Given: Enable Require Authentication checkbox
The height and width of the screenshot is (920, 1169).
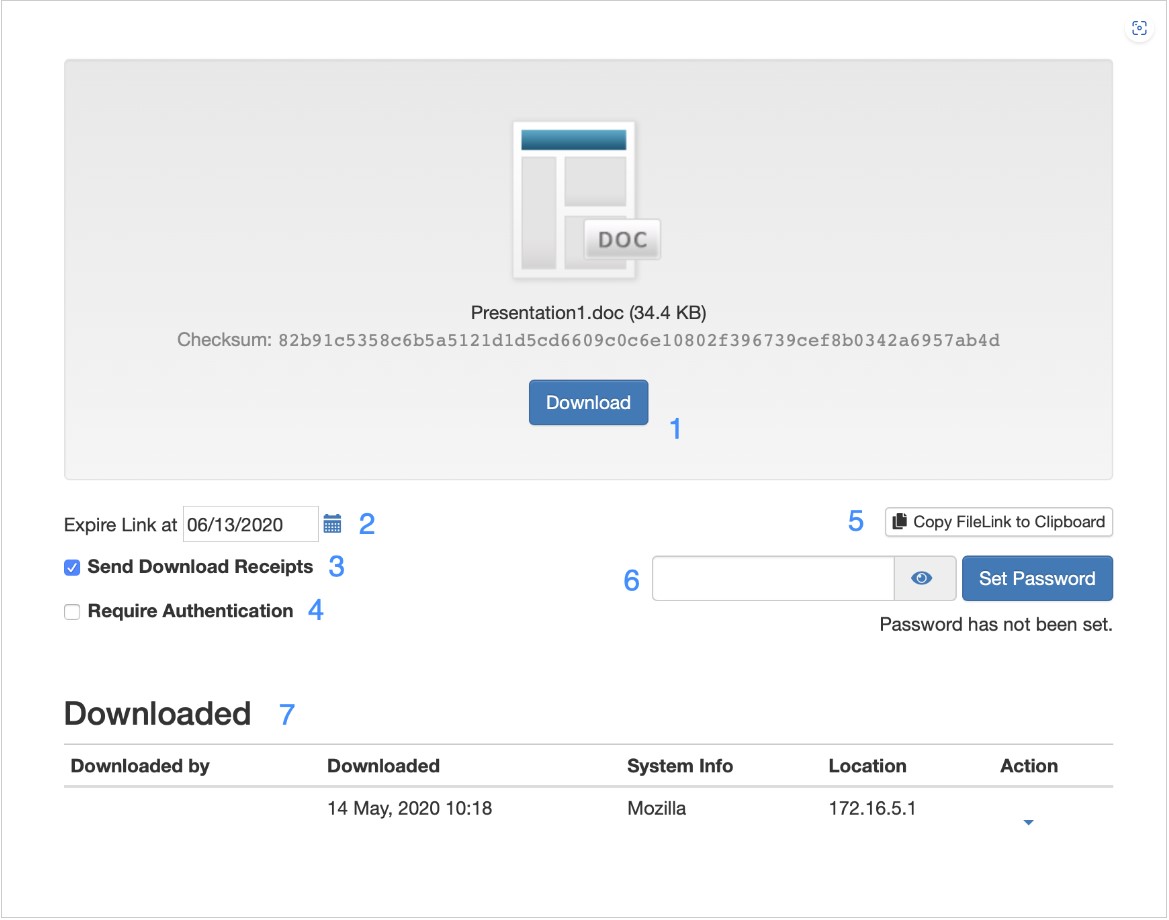Looking at the screenshot, I should click(x=72, y=612).
